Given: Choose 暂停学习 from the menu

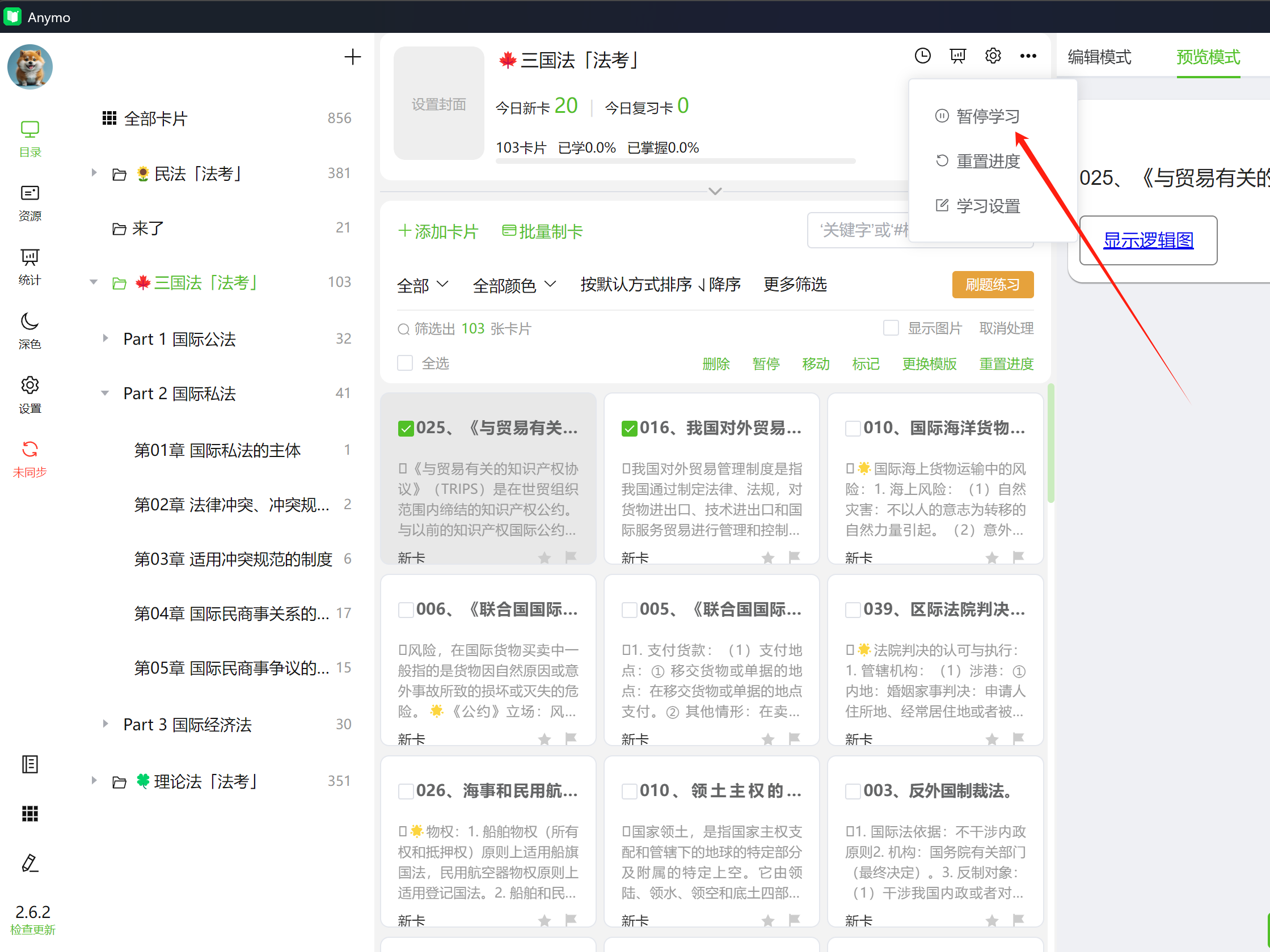Looking at the screenshot, I should tap(977, 116).
